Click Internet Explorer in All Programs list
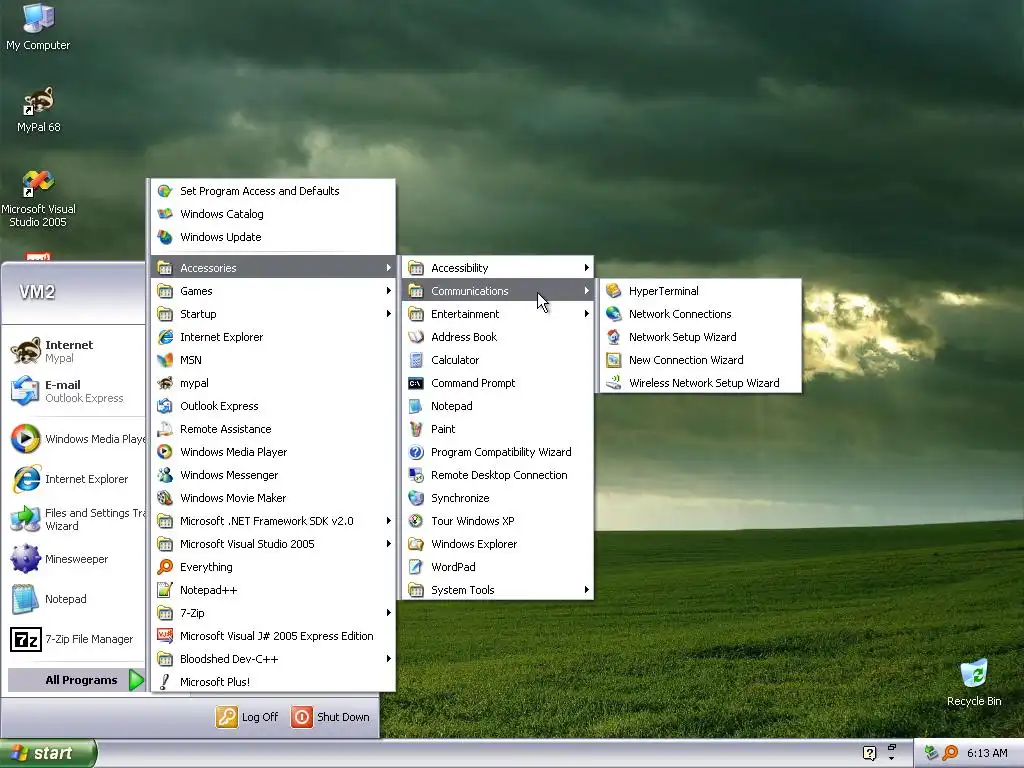The width and height of the screenshot is (1024, 768). pos(273,337)
